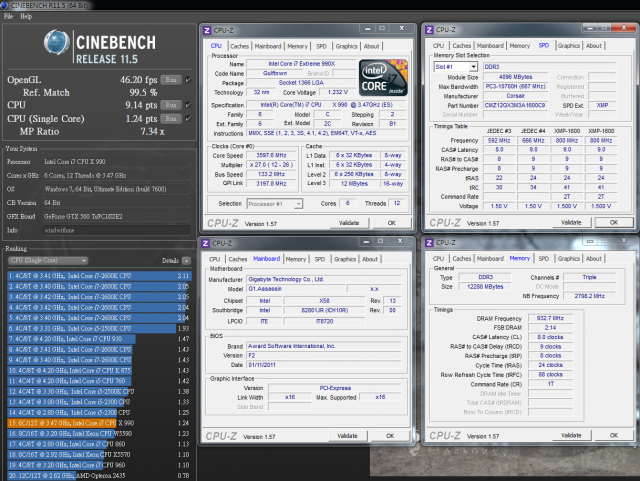Click the DRAM Frequency value 932.7 MHz
Viewport: 640px width, 481px height.
coord(550,318)
